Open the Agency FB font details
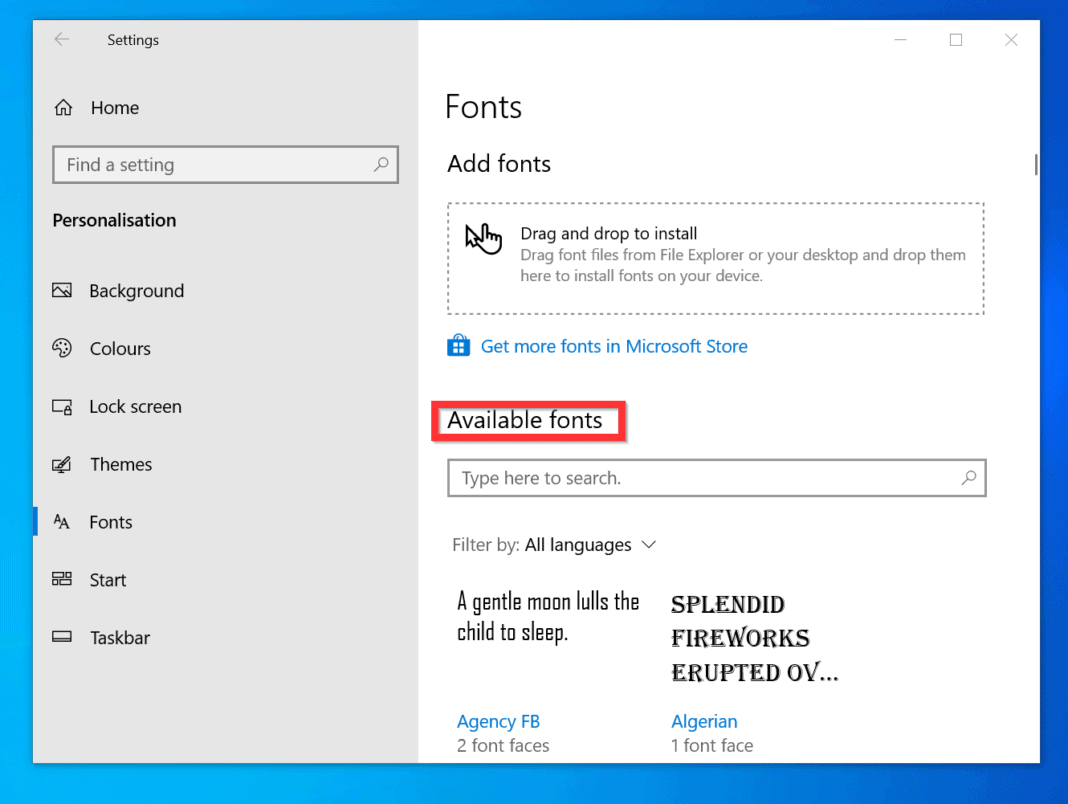Screen dimensions: 1068x804 click(498, 721)
